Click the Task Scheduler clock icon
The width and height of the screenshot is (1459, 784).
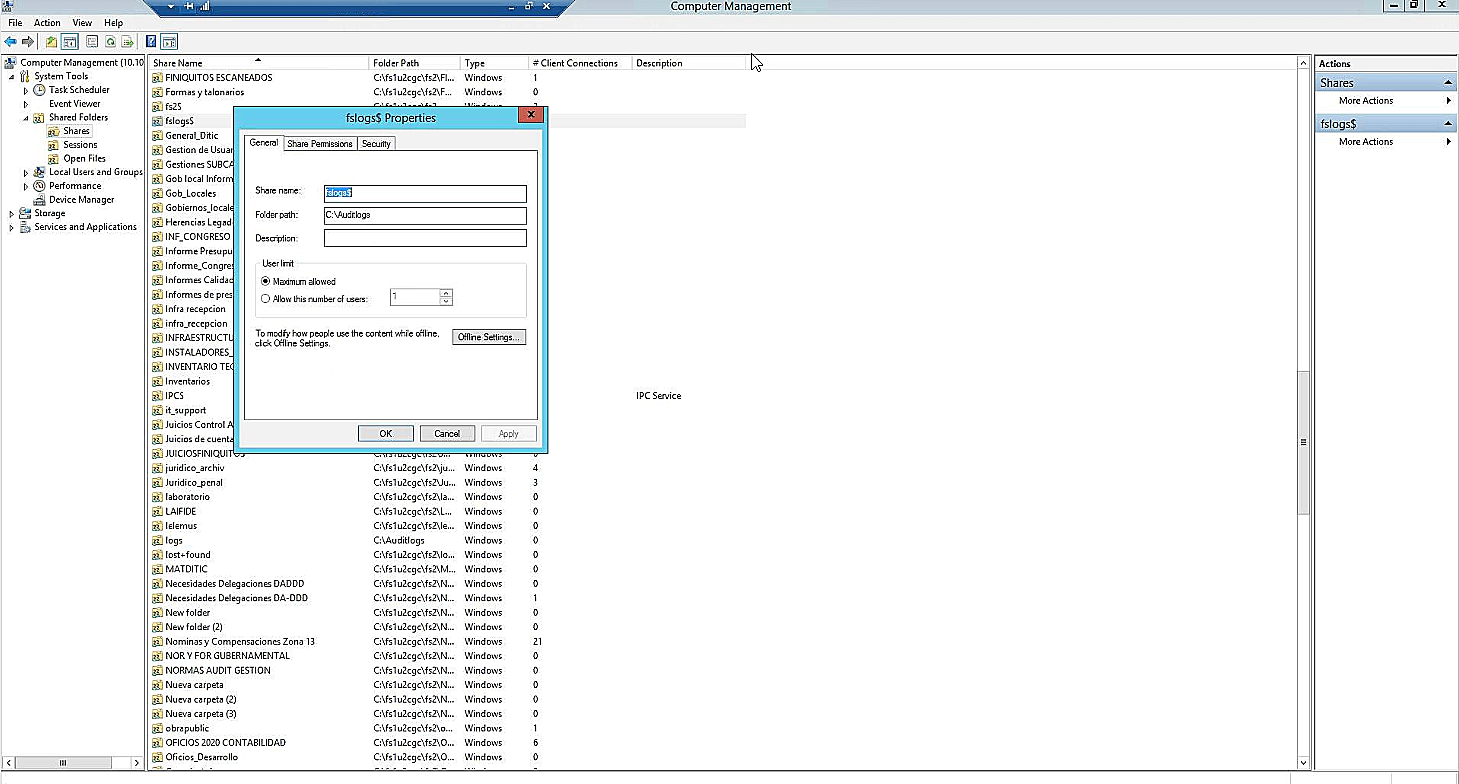point(40,90)
